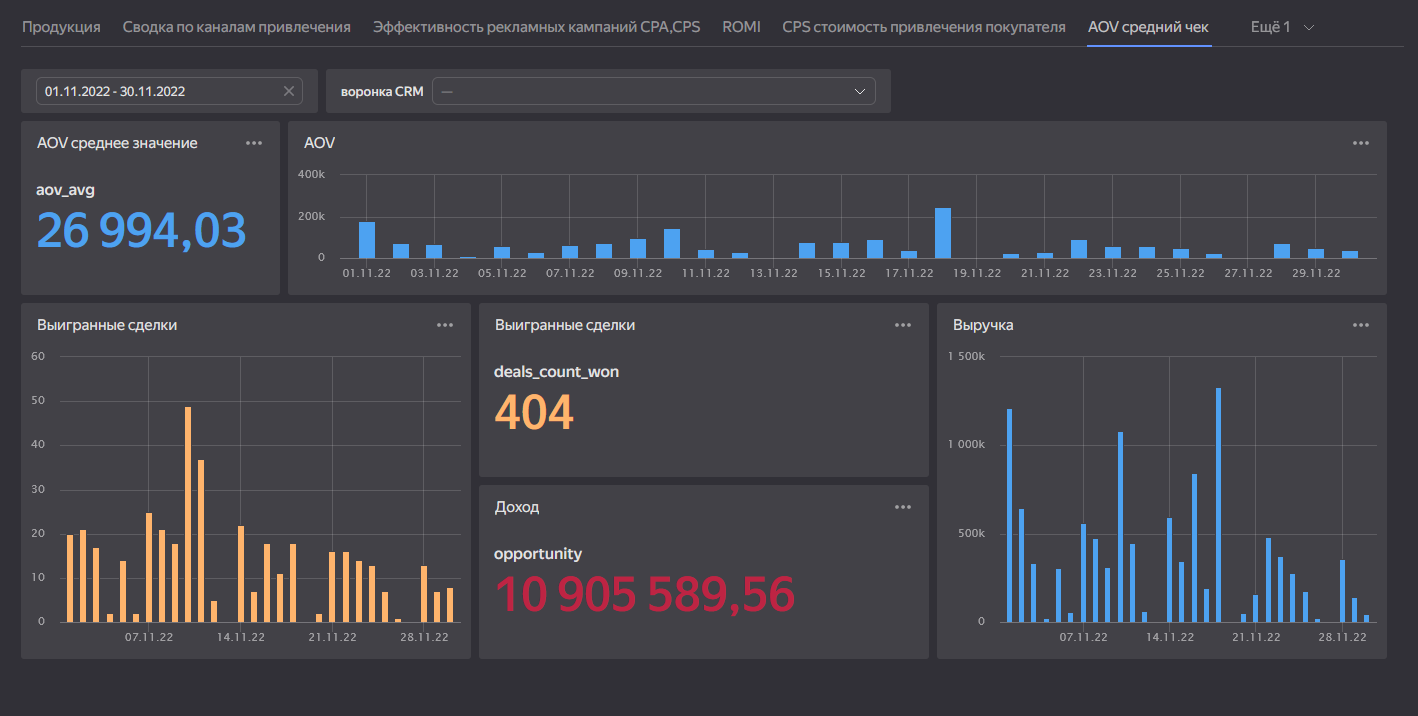The image size is (1418, 716).
Task: Select the ROMI tab
Action: click(741, 27)
